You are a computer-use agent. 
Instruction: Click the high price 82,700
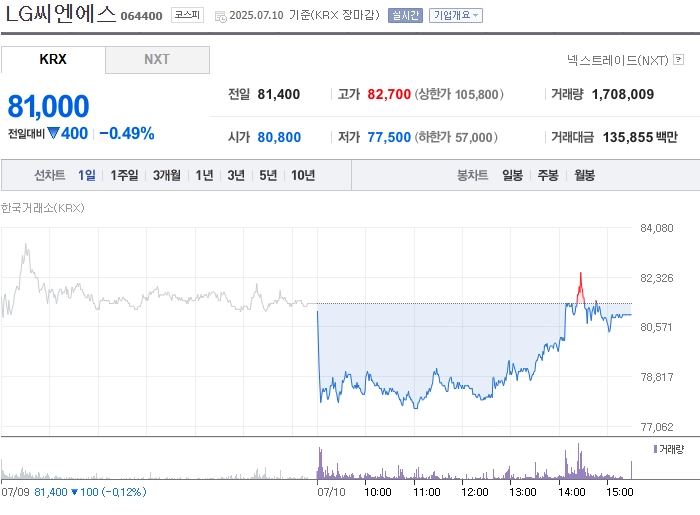tap(389, 94)
